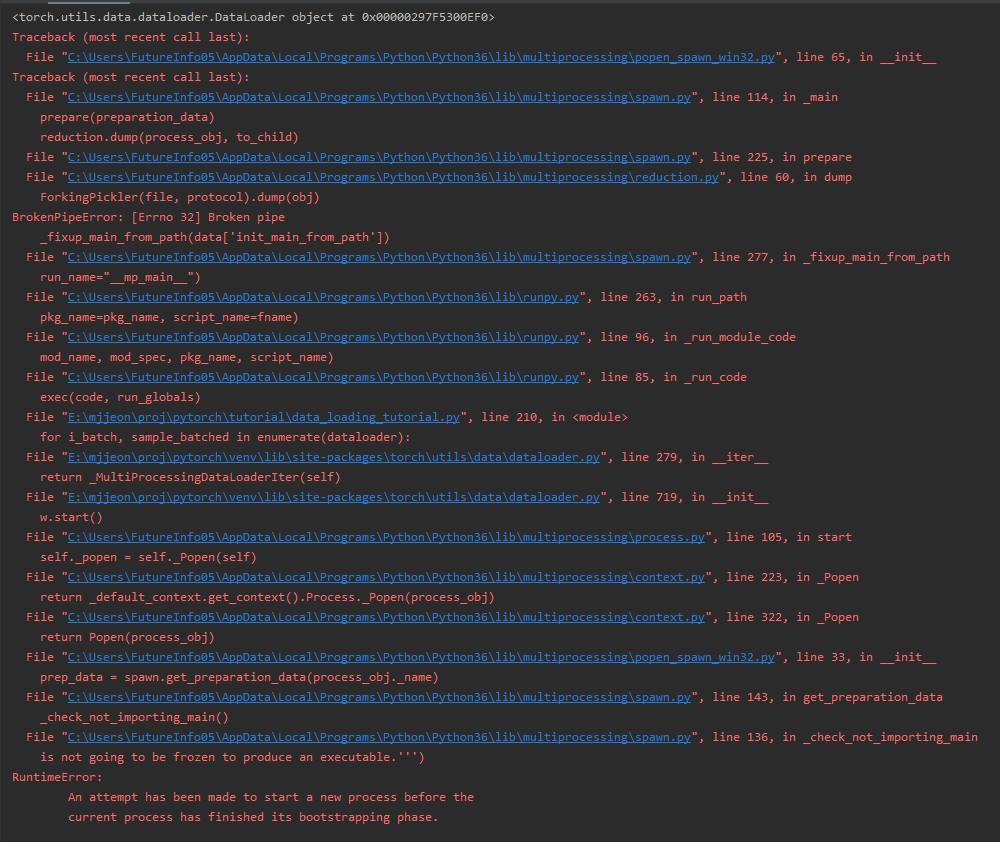Click 'reduction.dump(process_obj, to_child)' line
Image resolution: width=1000 pixels, height=842 pixels.
[x=169, y=137]
